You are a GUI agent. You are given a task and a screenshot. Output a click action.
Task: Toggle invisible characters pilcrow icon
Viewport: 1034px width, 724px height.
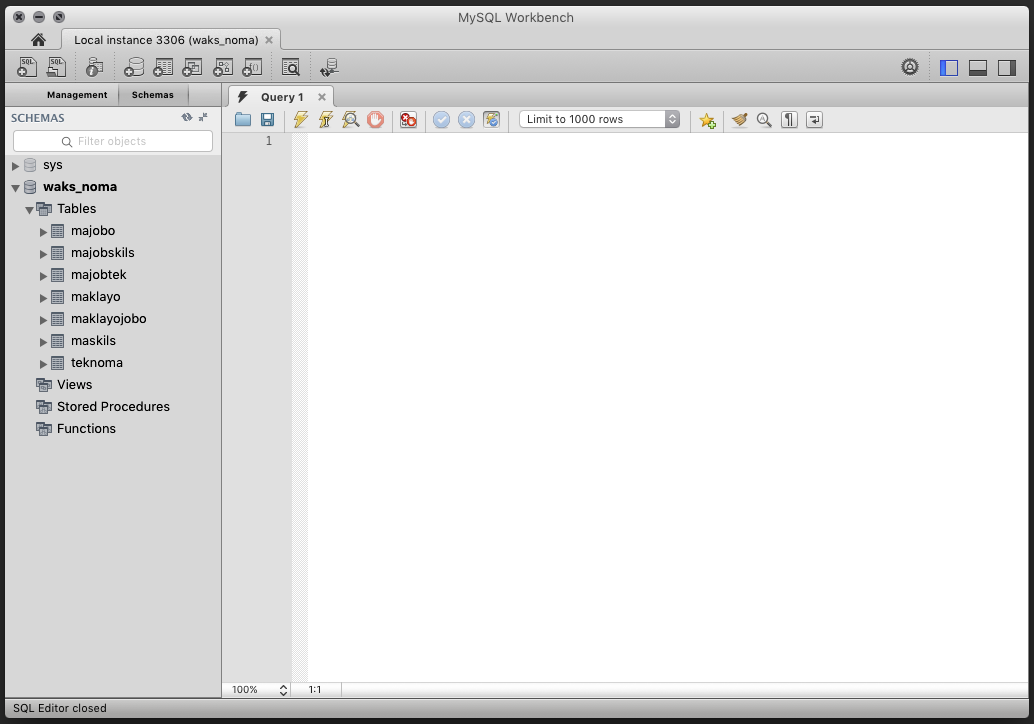point(789,119)
